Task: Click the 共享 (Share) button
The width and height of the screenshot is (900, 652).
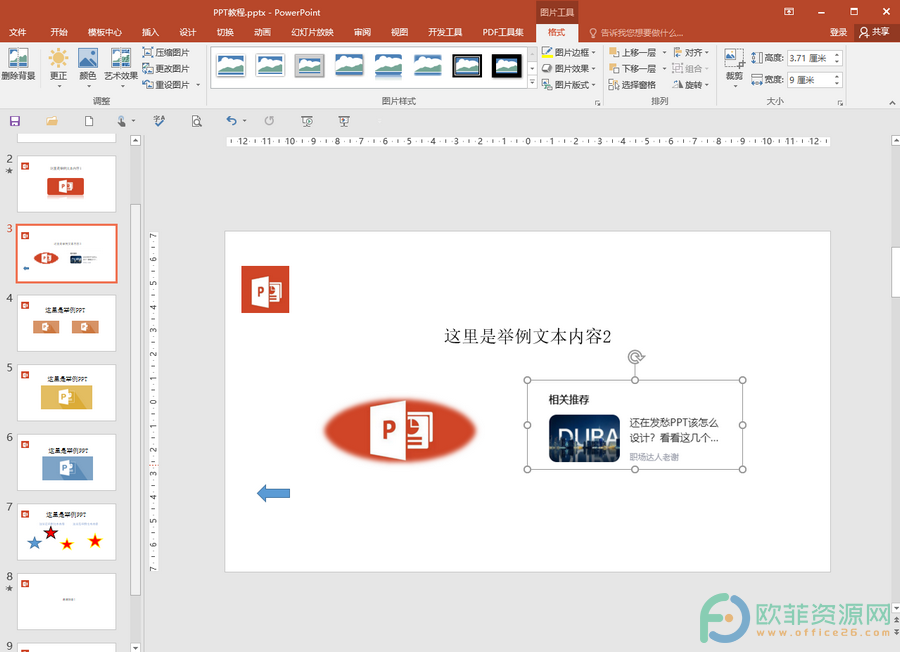Action: (x=874, y=32)
